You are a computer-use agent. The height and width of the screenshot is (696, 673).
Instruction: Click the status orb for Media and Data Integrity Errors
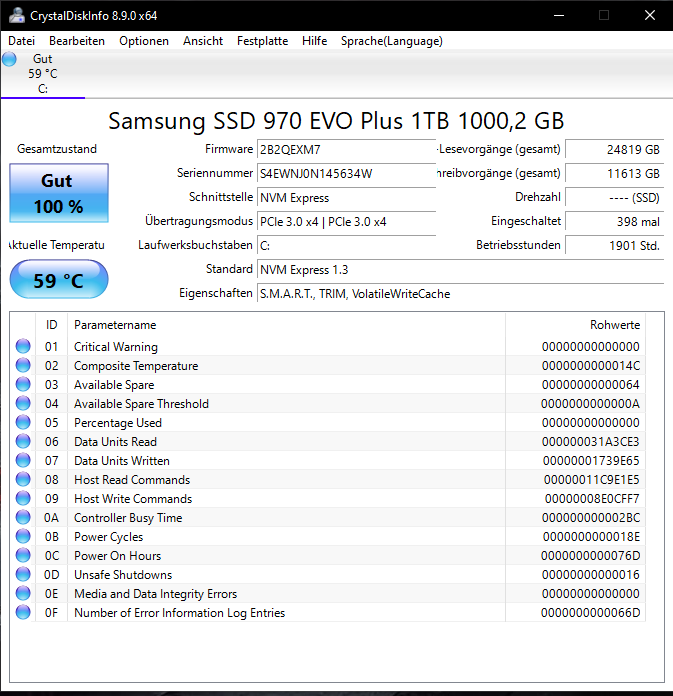(x=23, y=593)
